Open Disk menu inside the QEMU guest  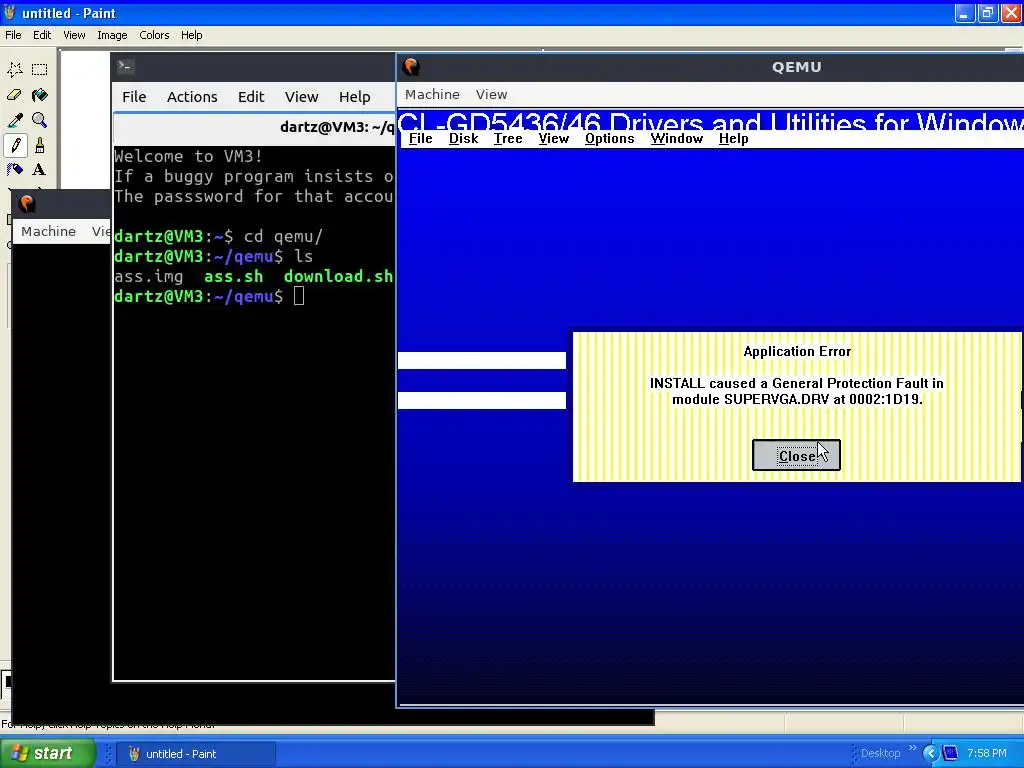pyautogui.click(x=463, y=138)
